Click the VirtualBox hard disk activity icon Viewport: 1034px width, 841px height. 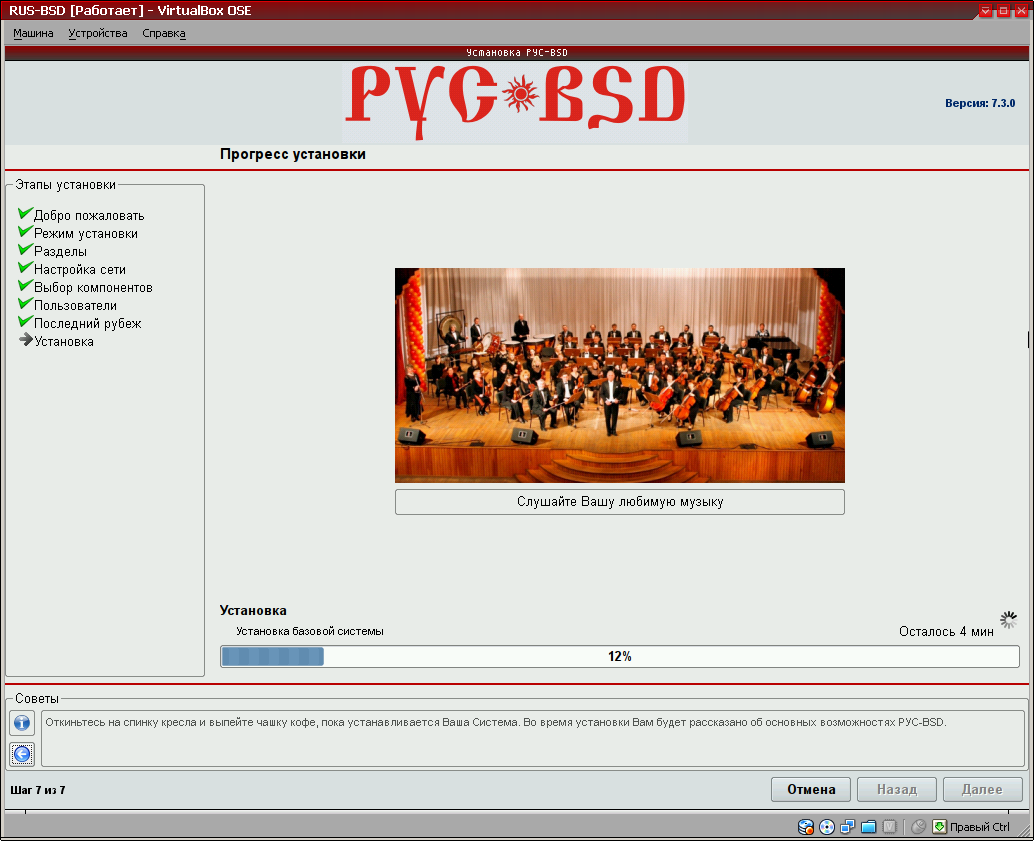tap(806, 826)
